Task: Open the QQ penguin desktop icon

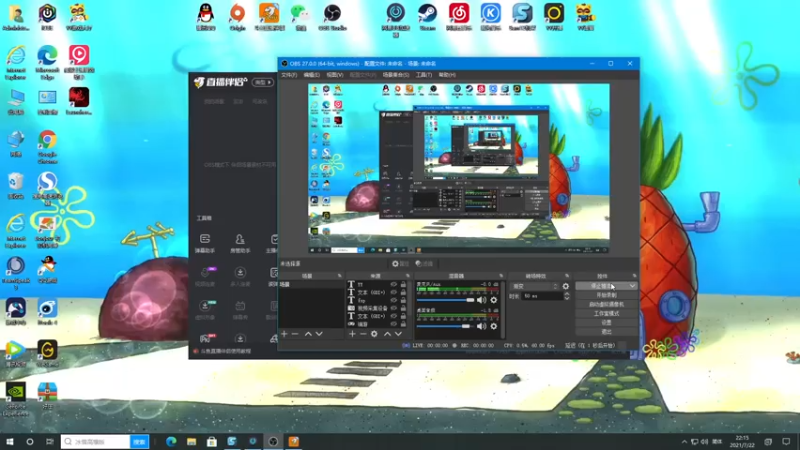Action: point(205,17)
